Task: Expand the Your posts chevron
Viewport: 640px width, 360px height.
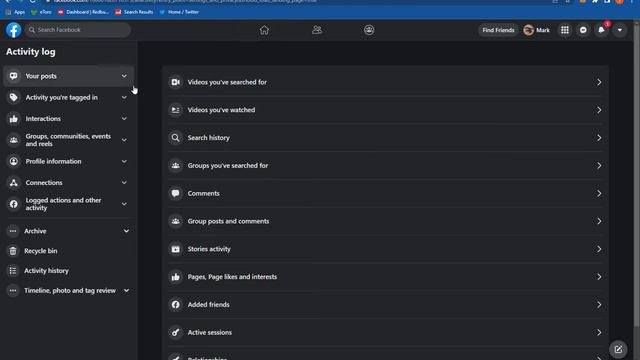Action: (x=124, y=76)
